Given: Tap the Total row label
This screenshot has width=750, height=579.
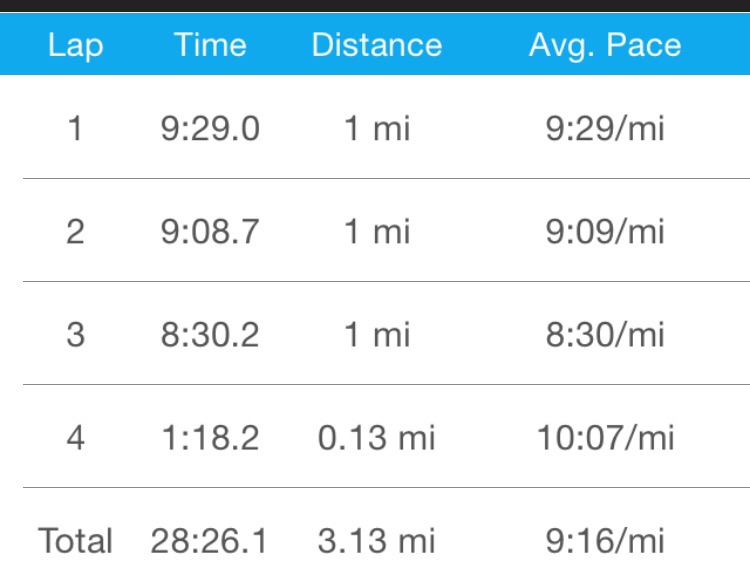Looking at the screenshot, I should (x=75, y=541).
